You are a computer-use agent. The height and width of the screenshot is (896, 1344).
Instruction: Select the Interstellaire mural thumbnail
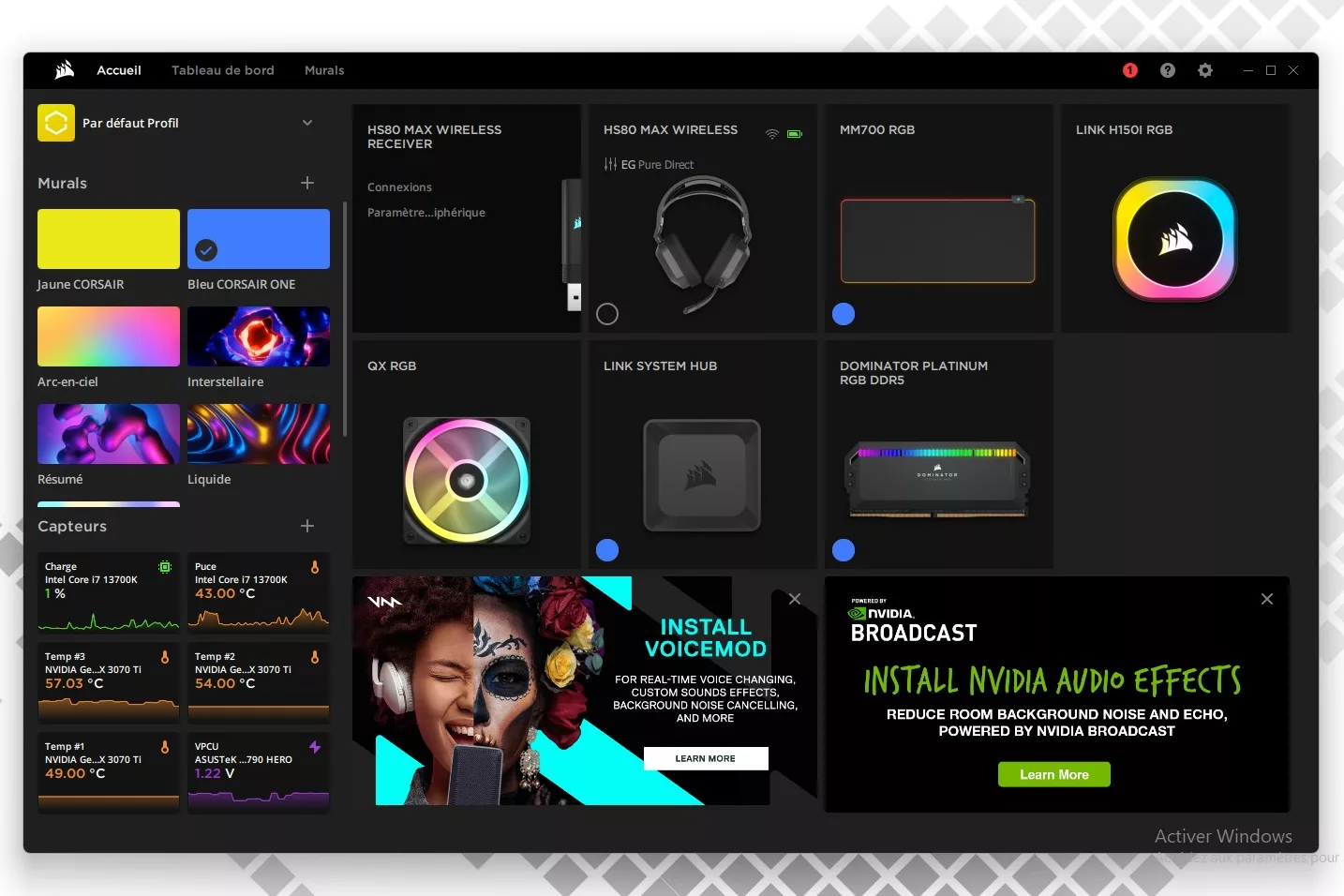tap(259, 336)
